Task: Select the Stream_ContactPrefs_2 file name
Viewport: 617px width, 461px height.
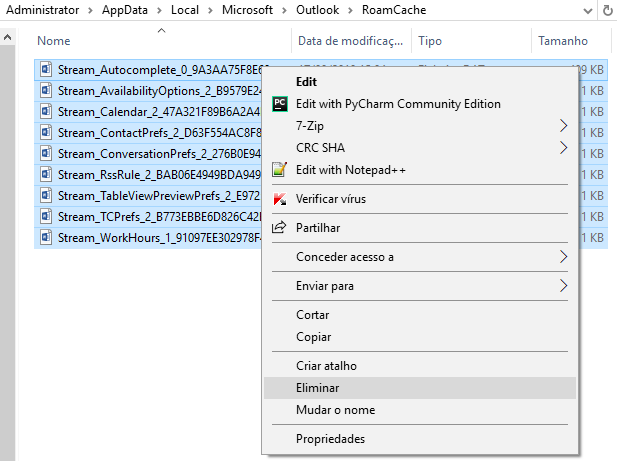Action: (x=159, y=133)
